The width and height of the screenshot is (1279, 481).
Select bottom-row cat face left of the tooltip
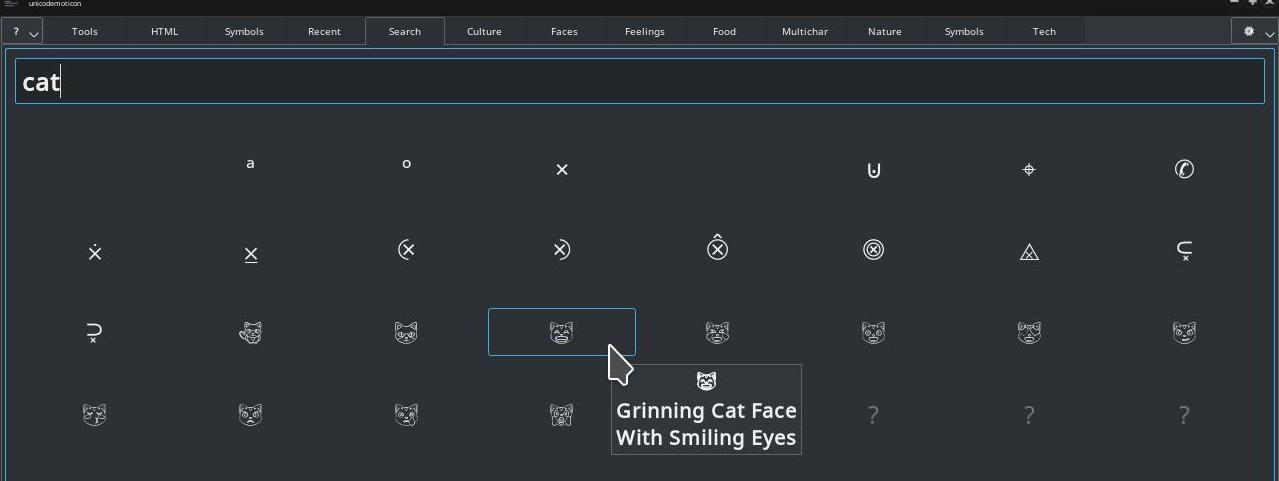click(x=562, y=414)
